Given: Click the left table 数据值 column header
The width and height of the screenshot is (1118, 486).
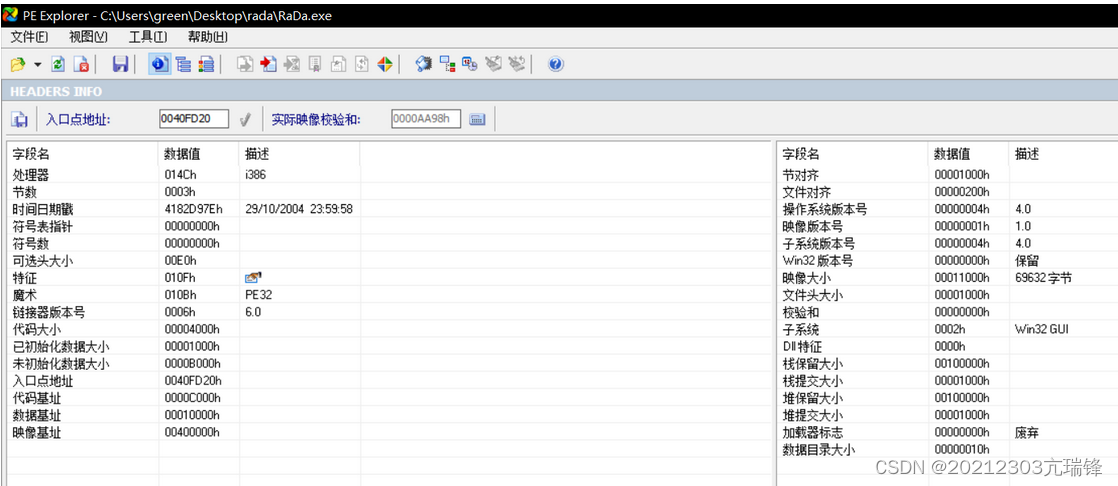Looking at the screenshot, I should pos(199,154).
